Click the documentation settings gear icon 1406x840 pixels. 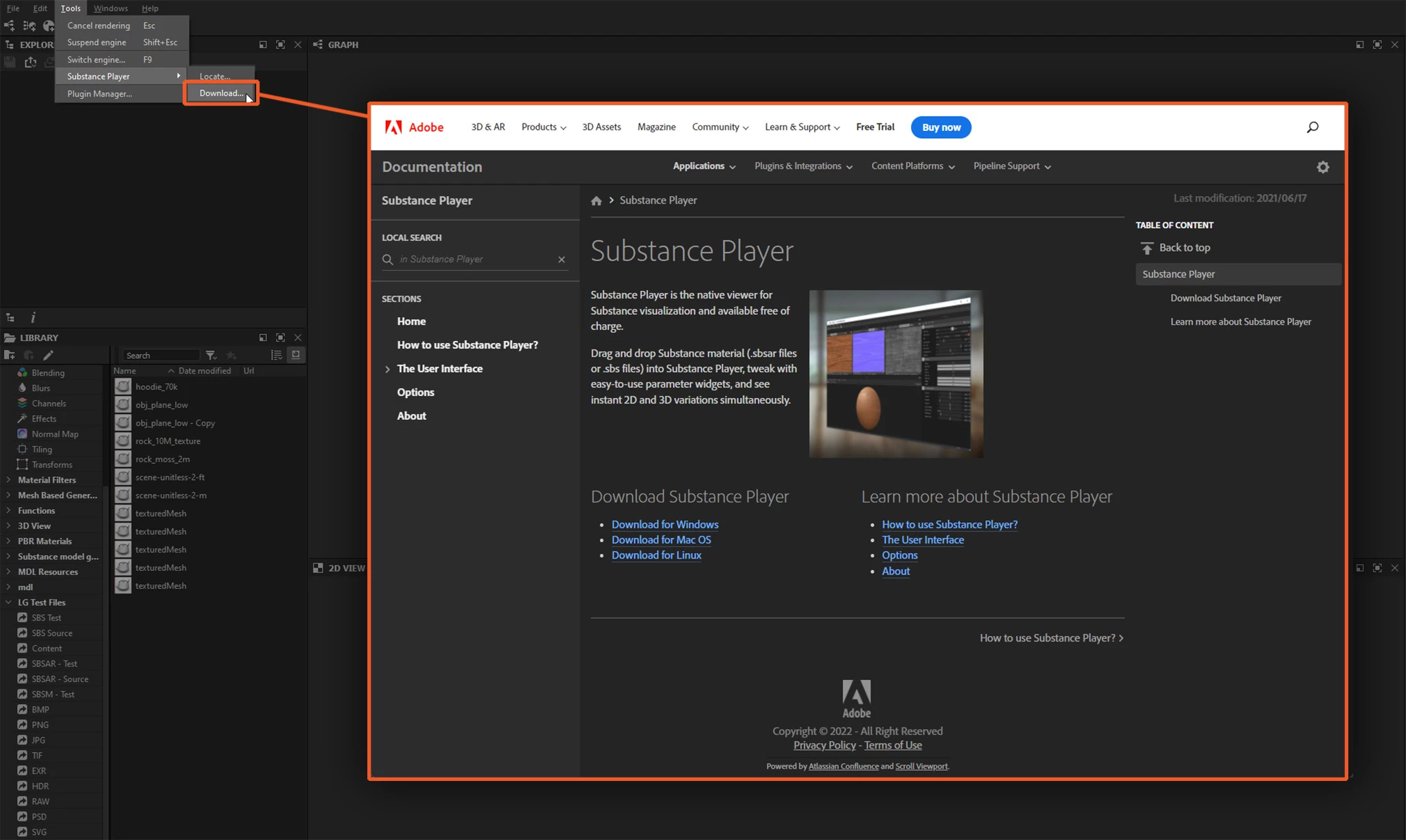point(1322,167)
